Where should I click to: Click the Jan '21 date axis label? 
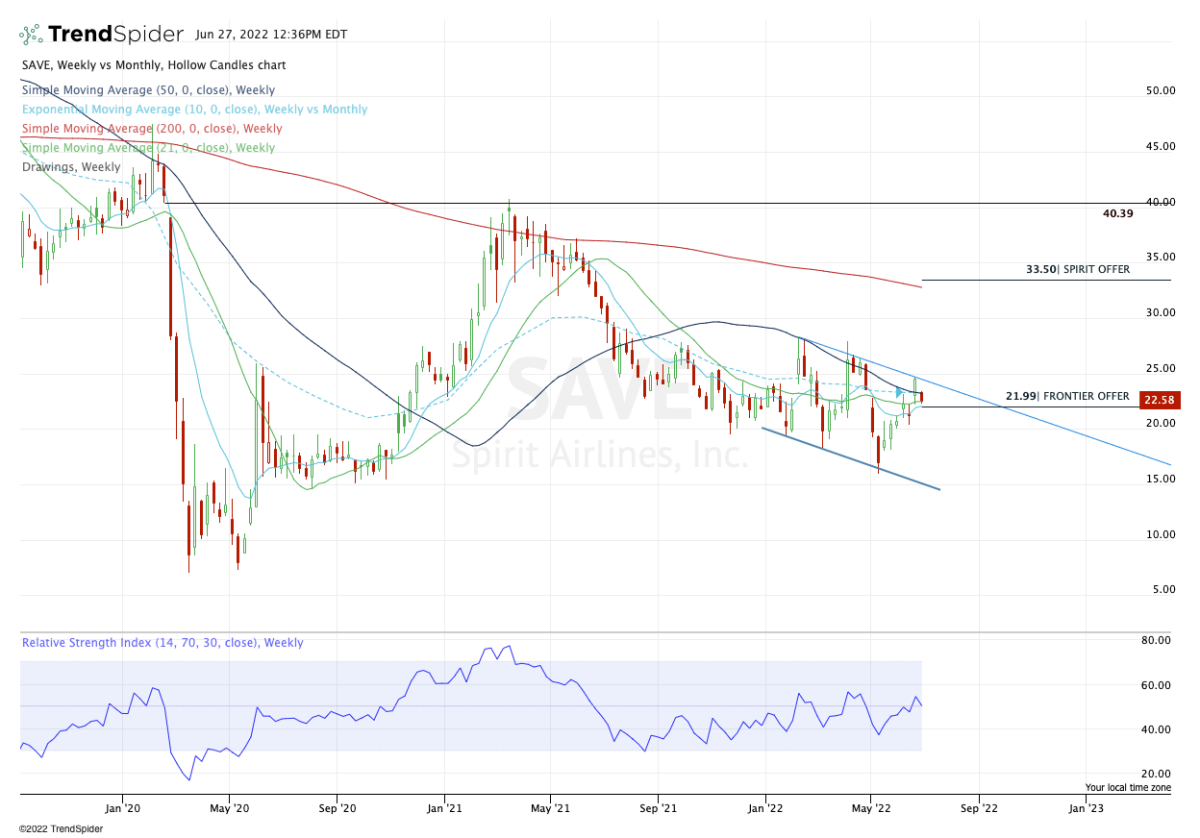click(445, 806)
